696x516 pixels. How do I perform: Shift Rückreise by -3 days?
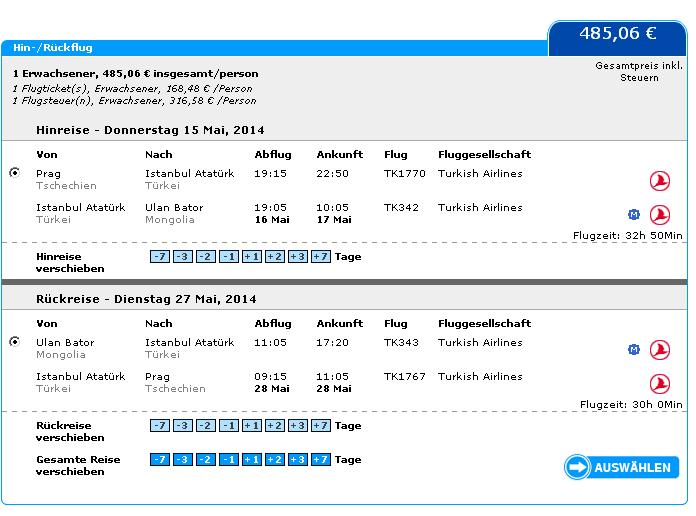click(183, 425)
